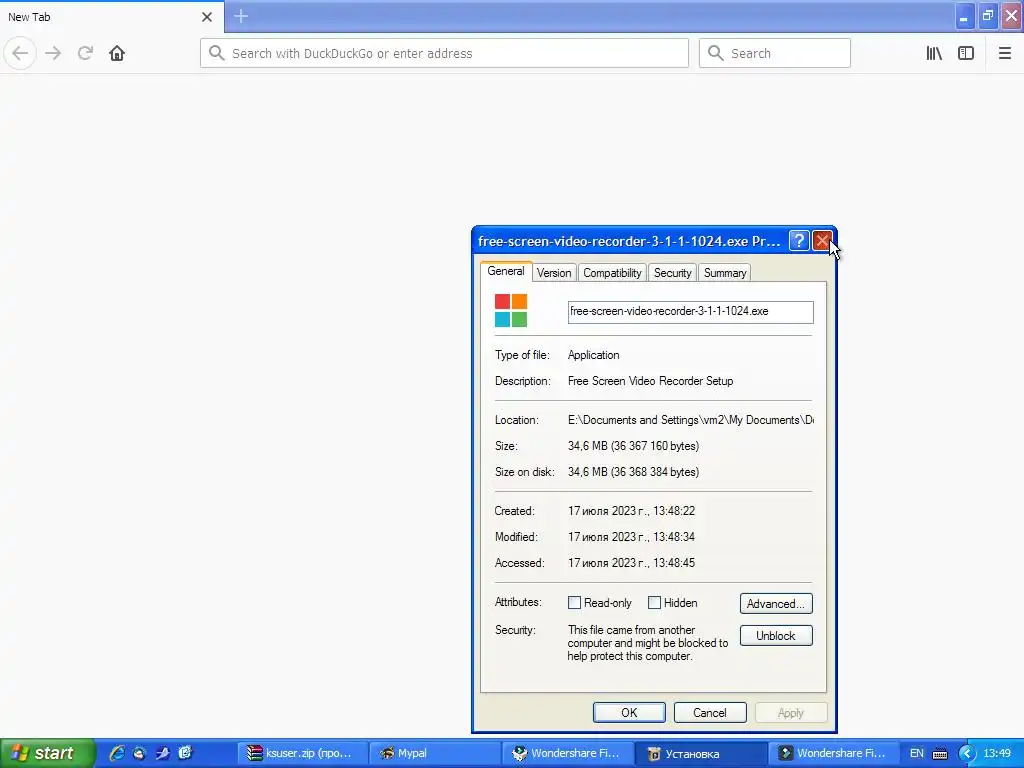Image resolution: width=1024 pixels, height=768 pixels.
Task: Open the Security tab
Action: pyautogui.click(x=672, y=273)
